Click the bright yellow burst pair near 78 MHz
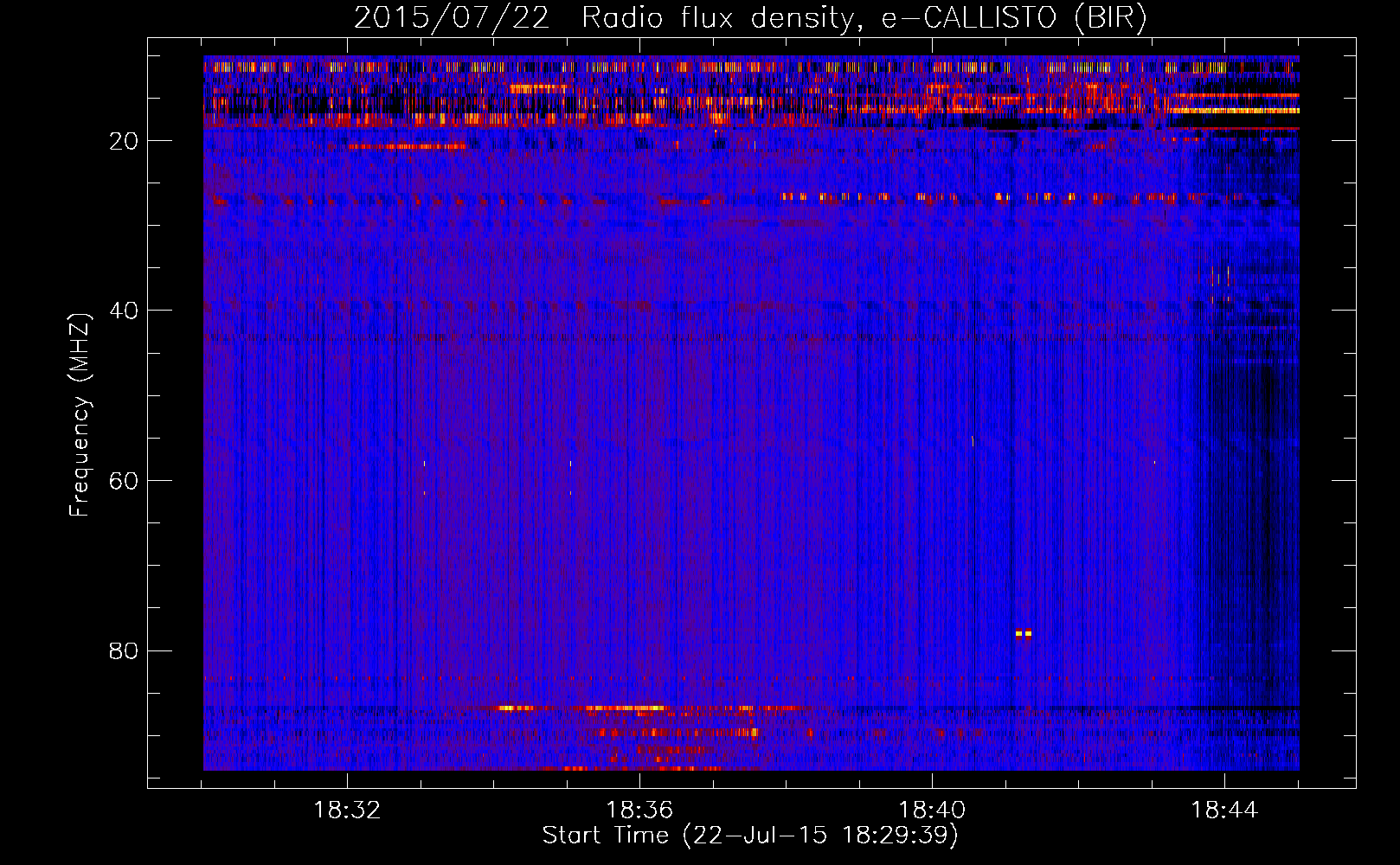Screen dimensions: 1400x865 pos(1024,633)
